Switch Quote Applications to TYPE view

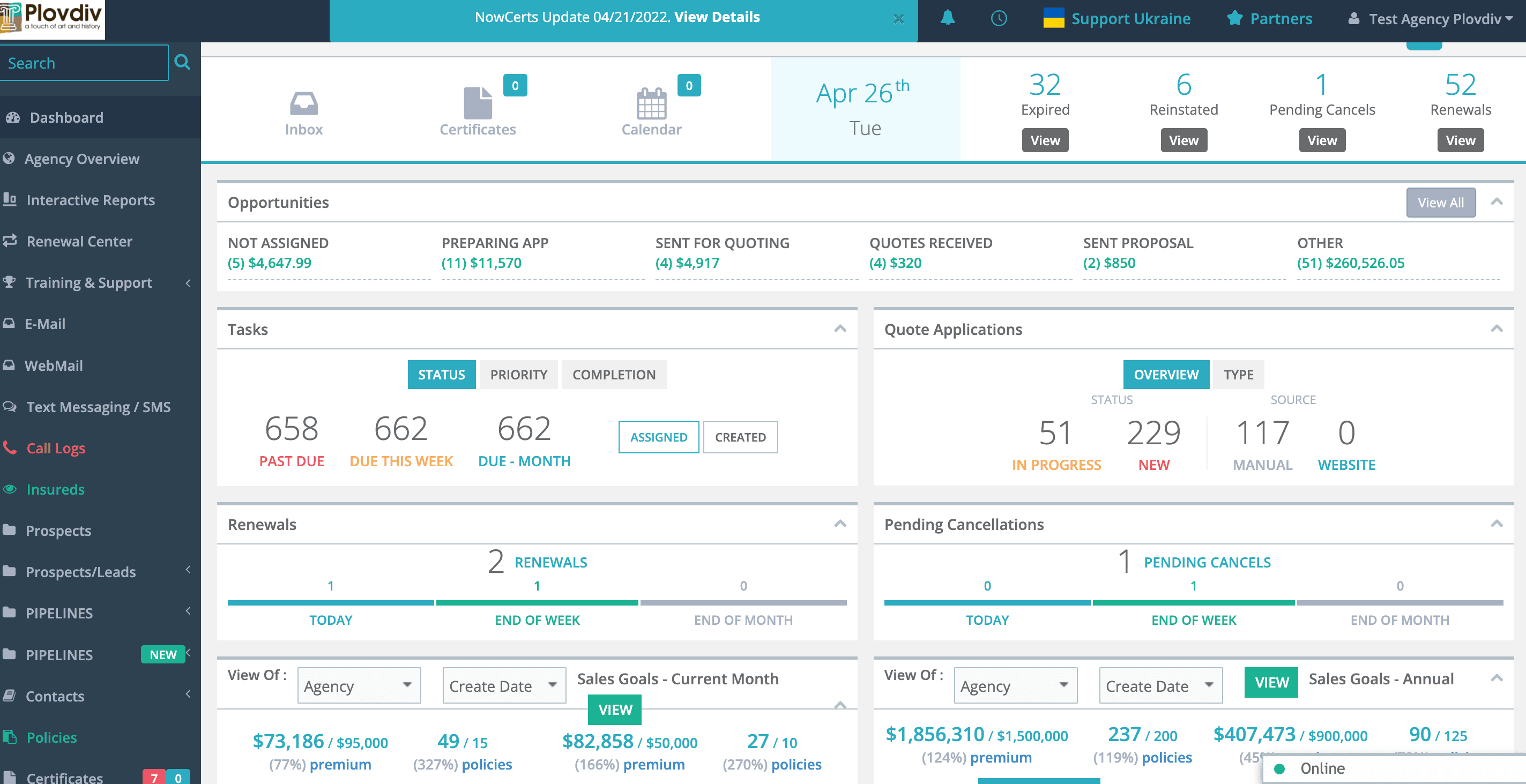pos(1239,374)
